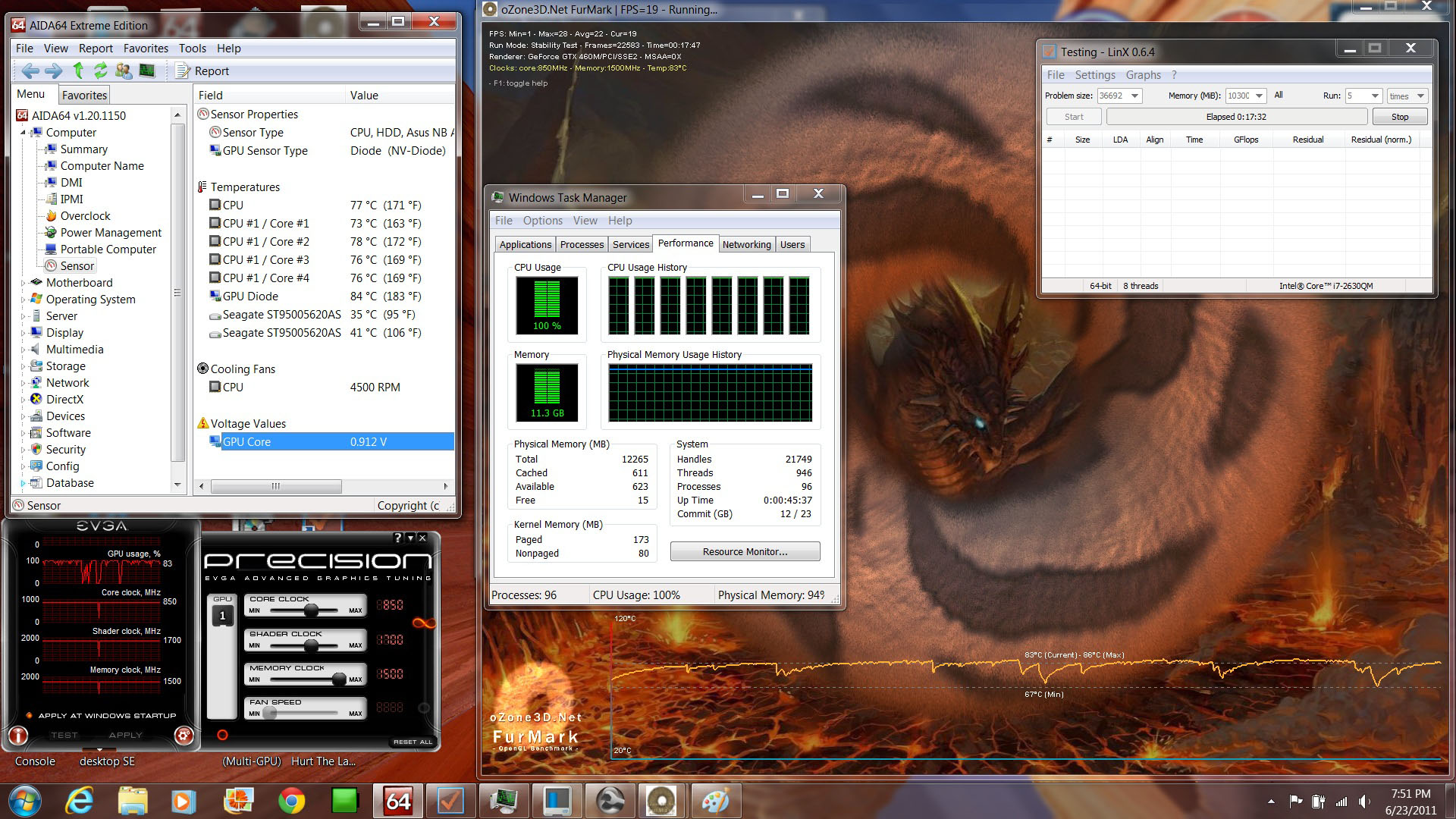Stop the LinX test
Screen dimensions: 1456x819
[1400, 117]
